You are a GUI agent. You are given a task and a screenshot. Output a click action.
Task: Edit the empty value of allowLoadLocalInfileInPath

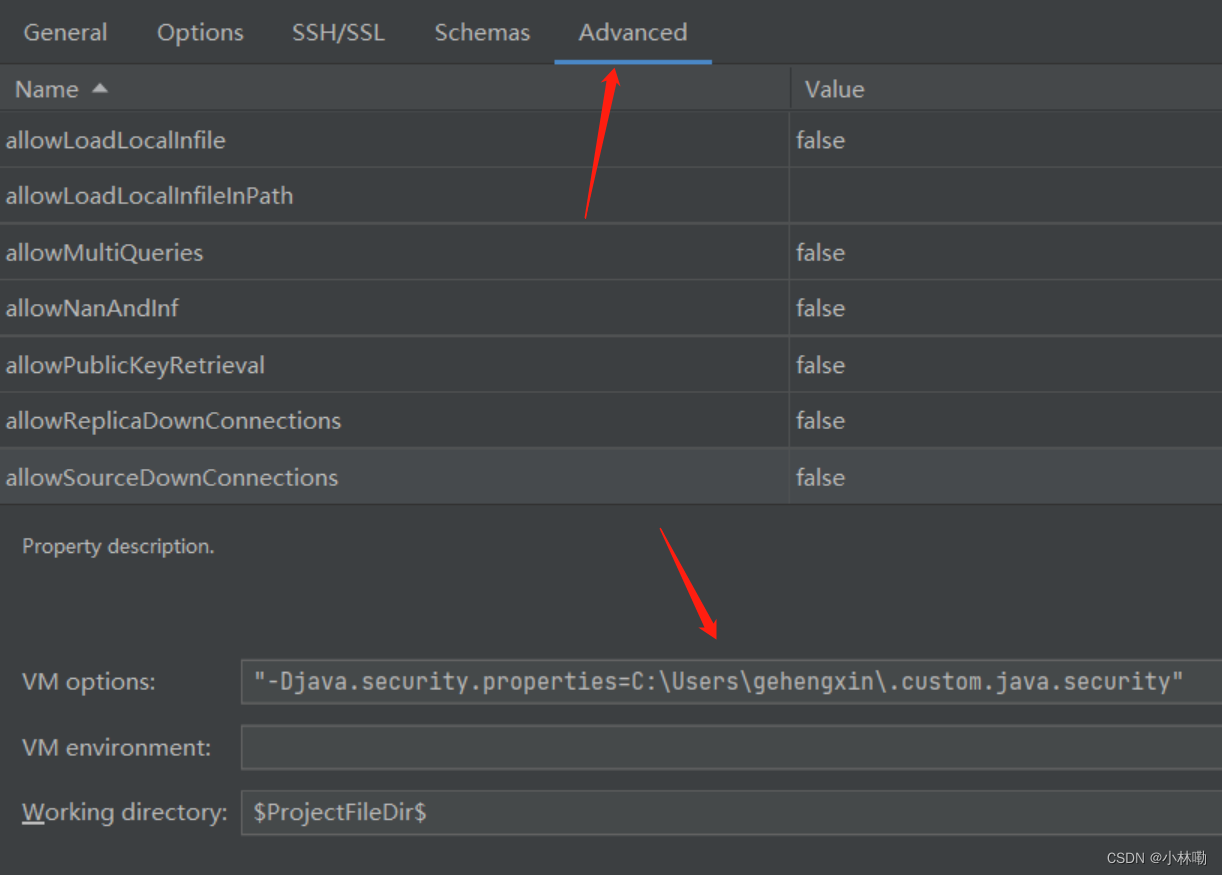click(x=1006, y=196)
